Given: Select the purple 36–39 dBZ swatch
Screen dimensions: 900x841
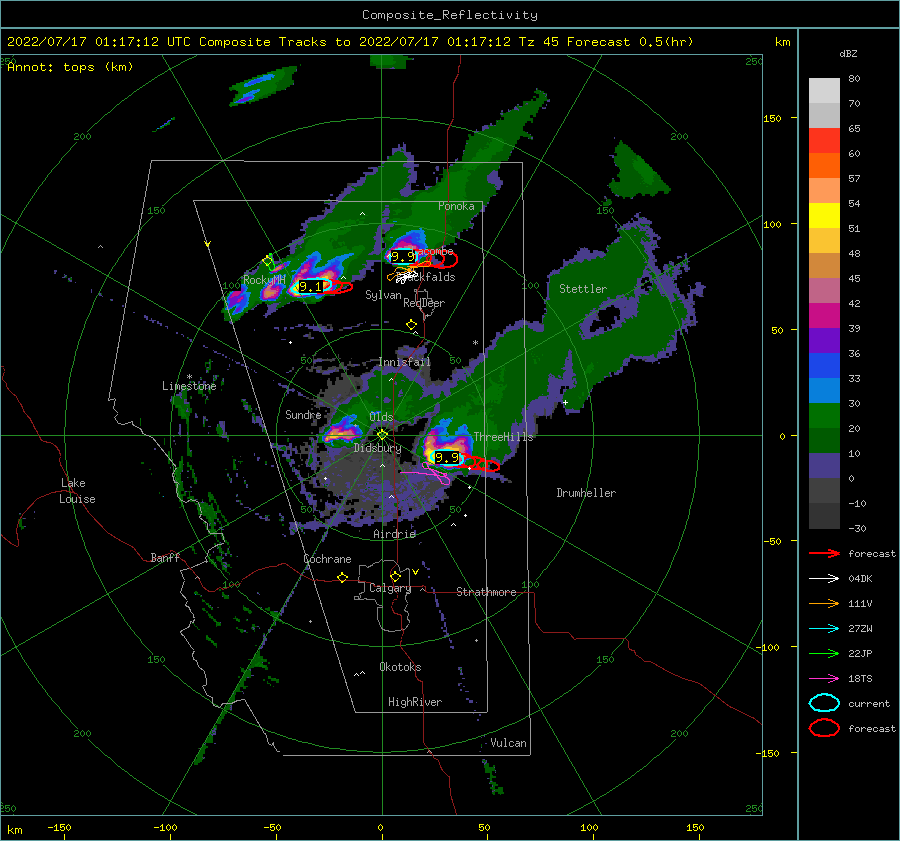Looking at the screenshot, I should (824, 341).
